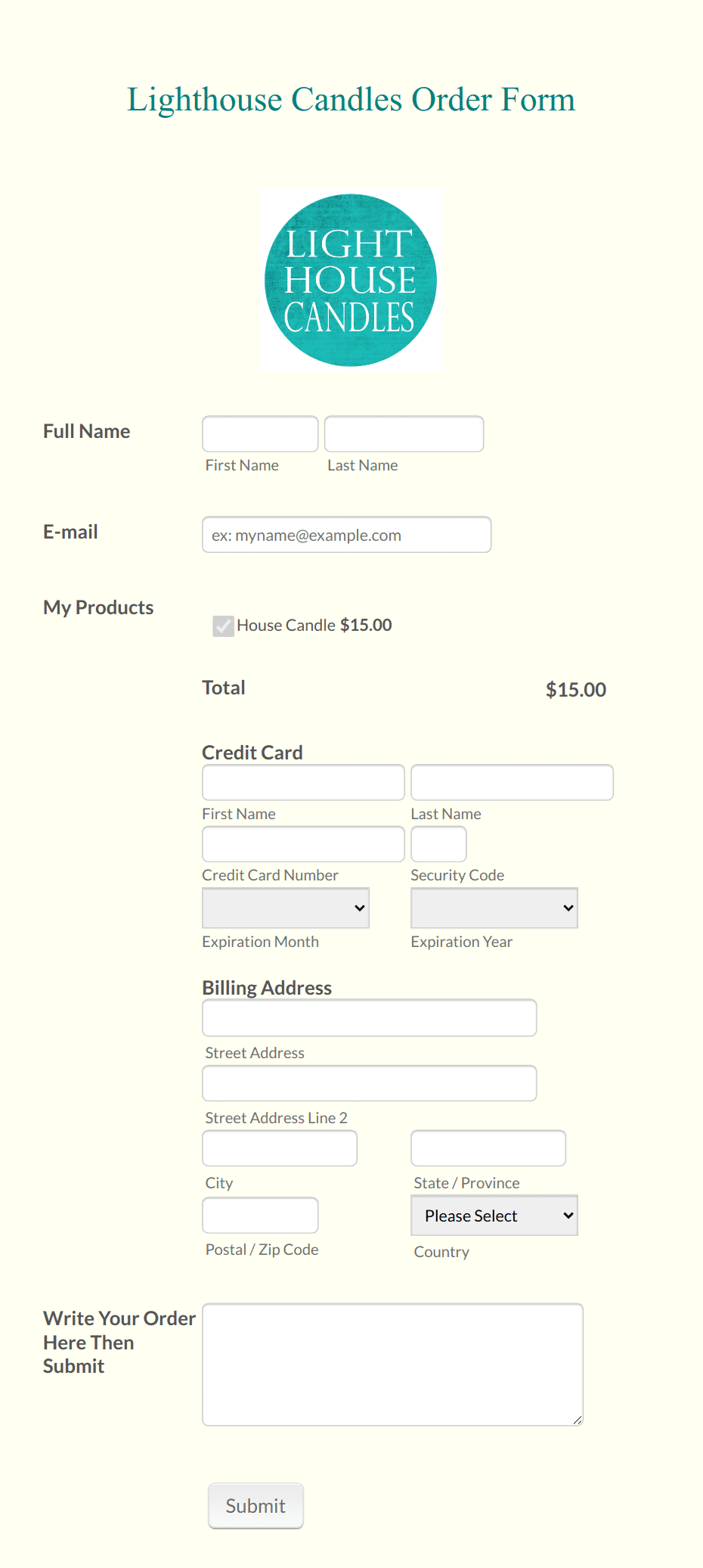Expand the Country Please Select dropdown
Image resolution: width=703 pixels, height=1568 pixels.
pyautogui.click(x=494, y=1216)
